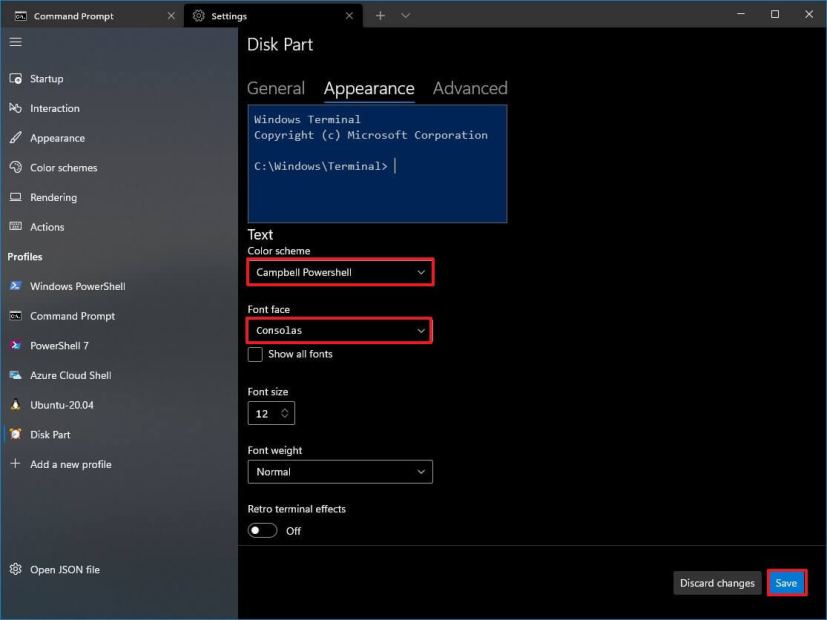Open the Font weight Normal dropdown
827x620 pixels.
pyautogui.click(x=340, y=472)
